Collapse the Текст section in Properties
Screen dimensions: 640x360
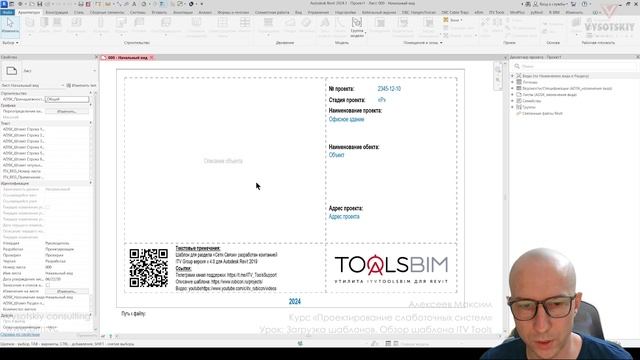click(91, 123)
